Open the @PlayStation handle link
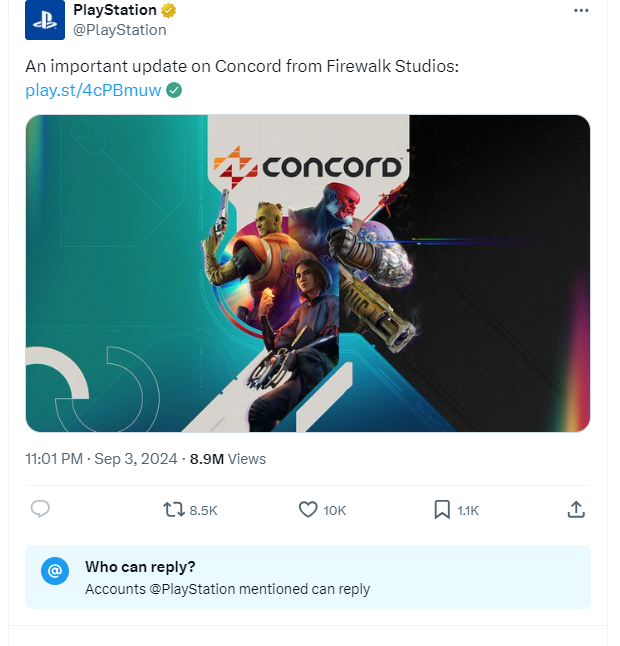The width and height of the screenshot is (620, 646). tap(120, 30)
